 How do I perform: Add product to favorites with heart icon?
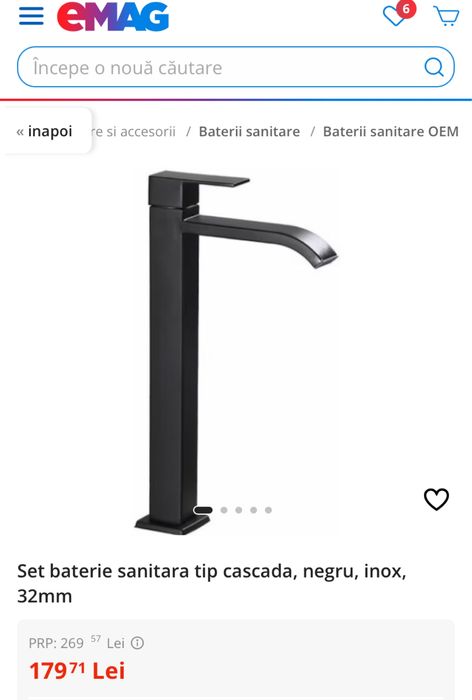436,499
